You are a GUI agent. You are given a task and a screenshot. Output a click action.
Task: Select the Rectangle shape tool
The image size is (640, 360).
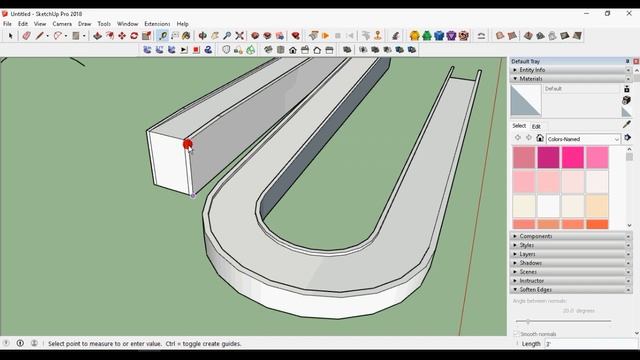click(76, 36)
